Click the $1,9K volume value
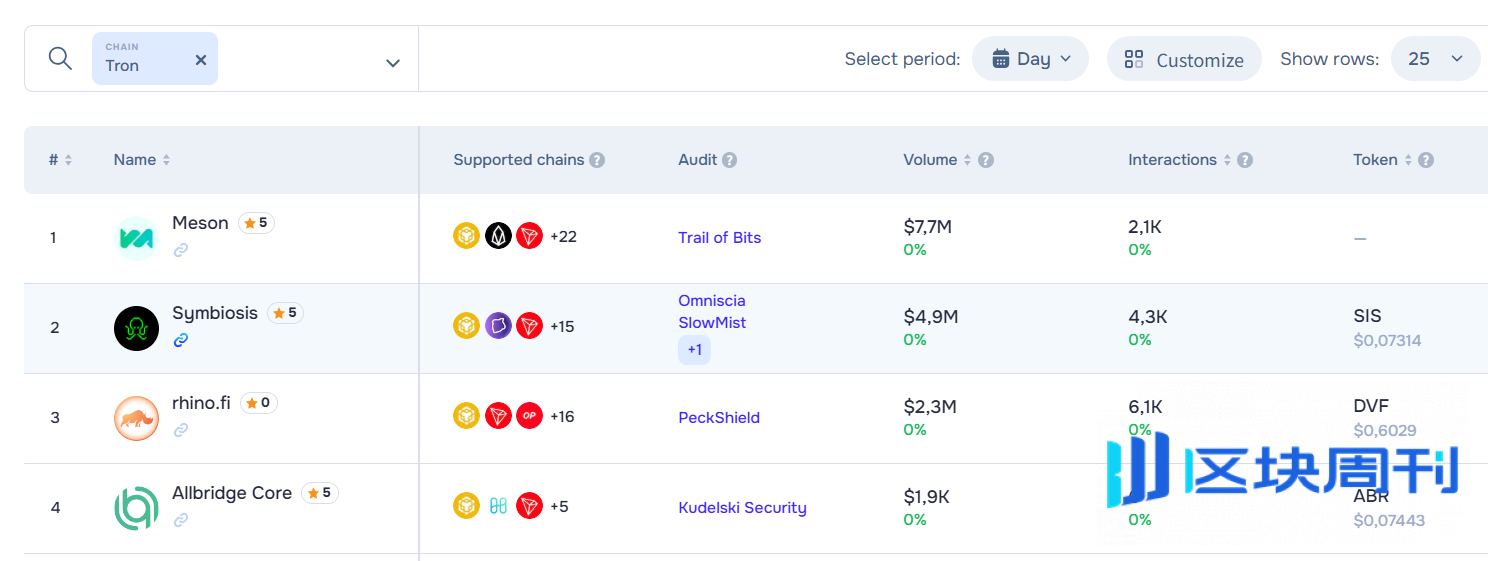The width and height of the screenshot is (1488, 561). pos(926,497)
